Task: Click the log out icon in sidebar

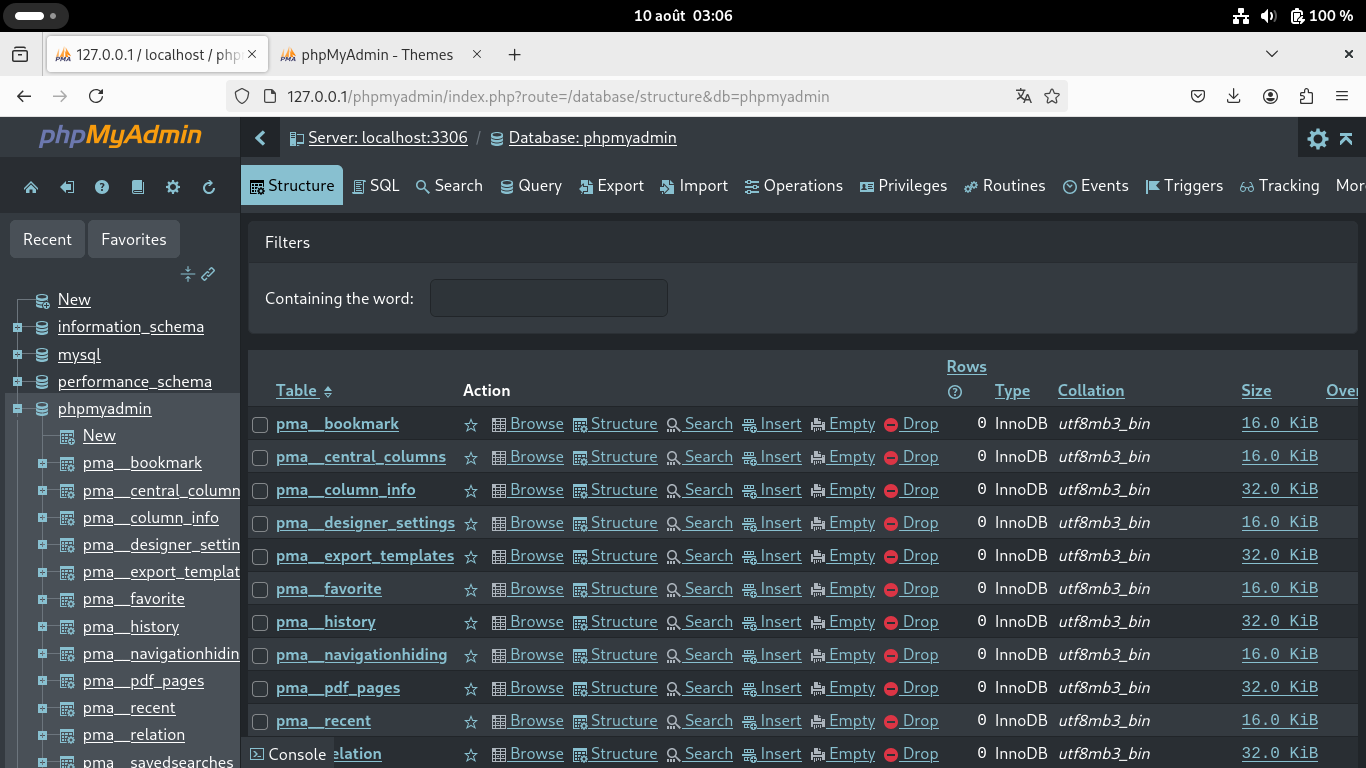Action: 67,187
